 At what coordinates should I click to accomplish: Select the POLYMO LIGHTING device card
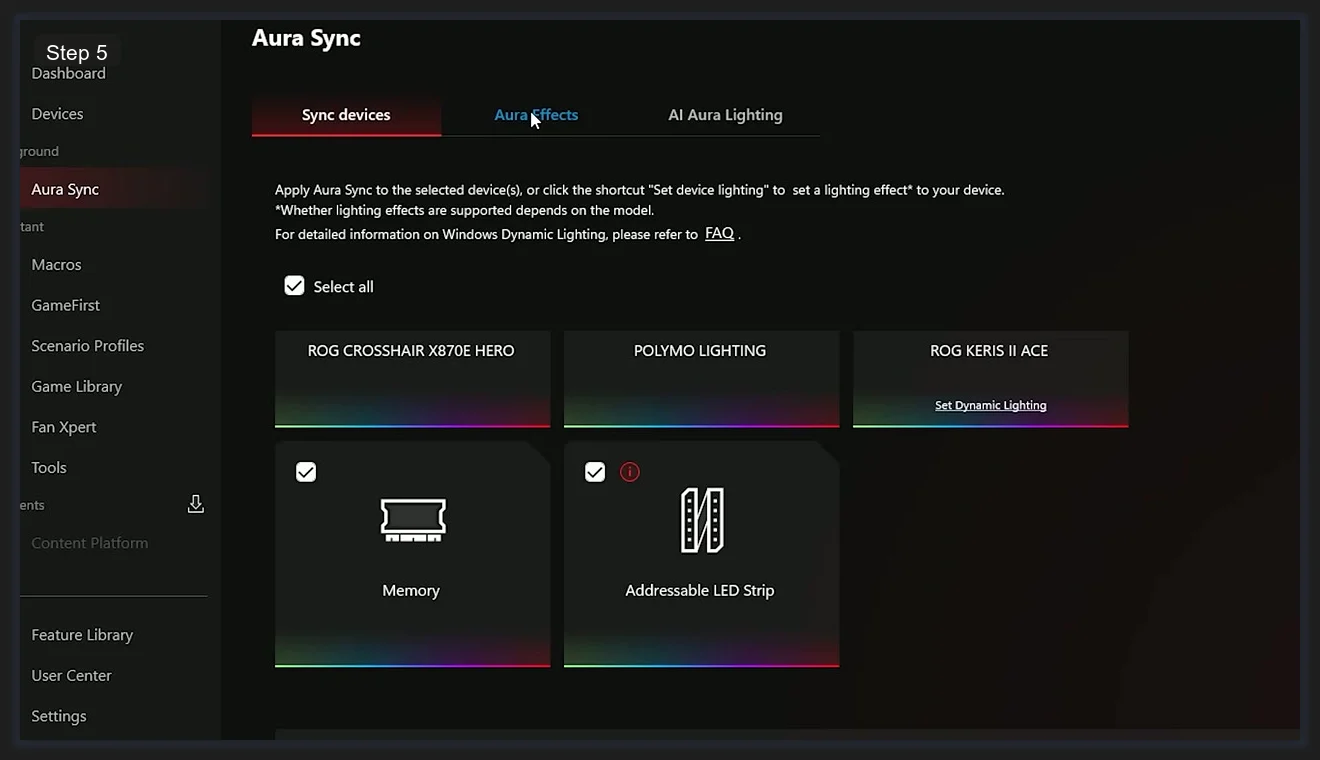[700, 378]
